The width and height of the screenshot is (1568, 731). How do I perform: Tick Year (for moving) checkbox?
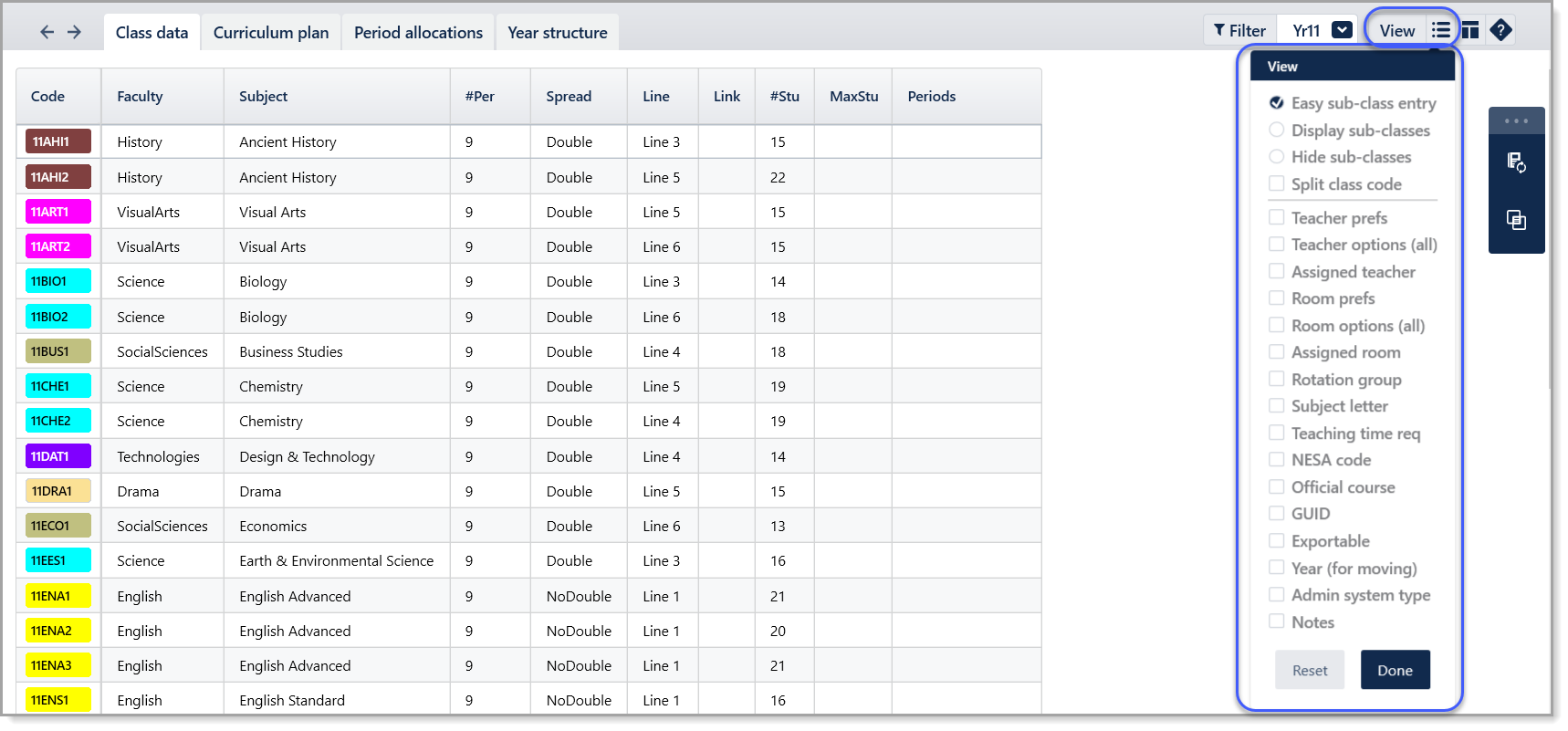1277,568
